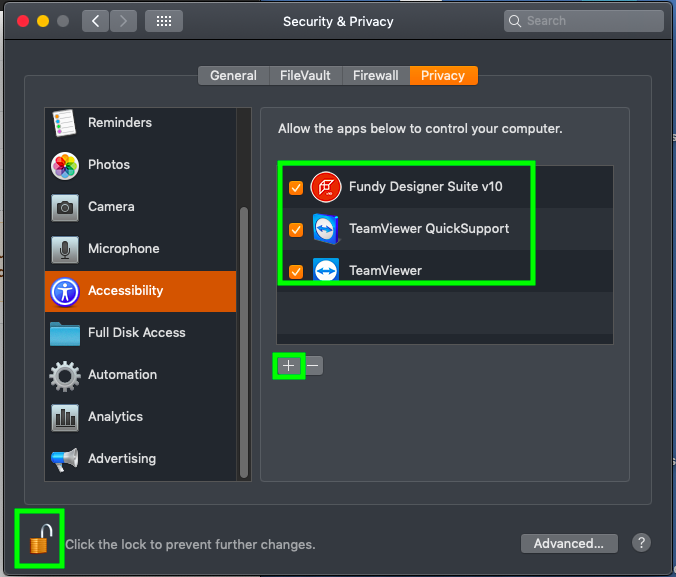Click the sidebar list scrollbar thumb
The image size is (676, 577).
click(x=244, y=342)
